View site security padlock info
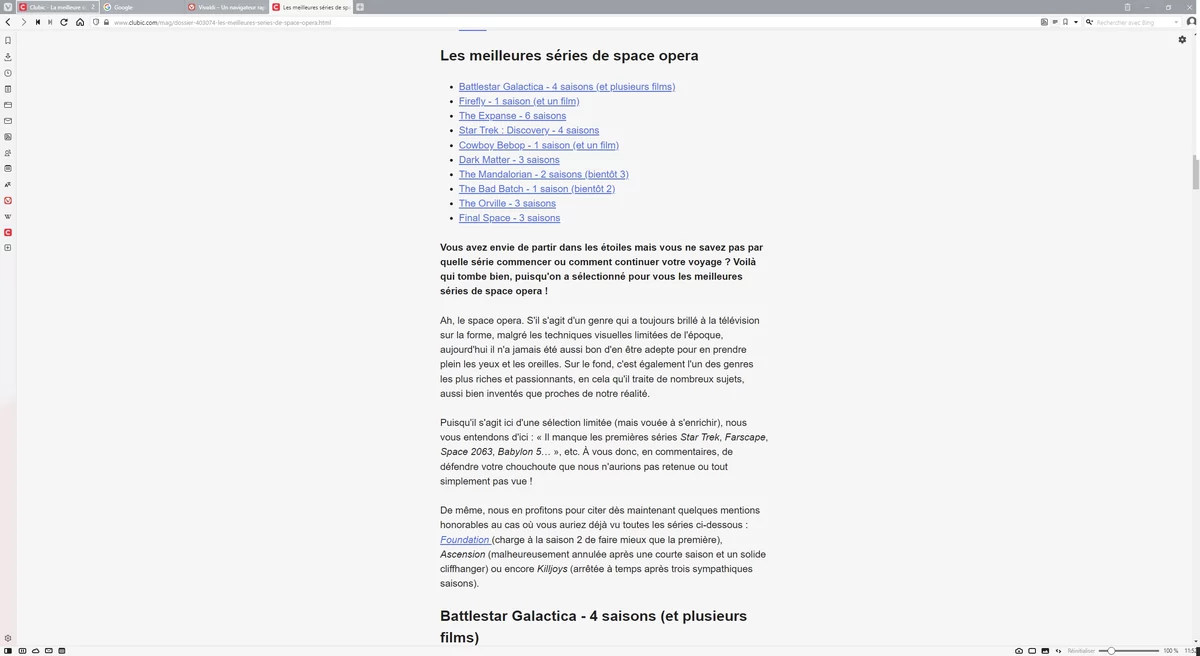The width and height of the screenshot is (1200, 656). pyautogui.click(x=106, y=22)
